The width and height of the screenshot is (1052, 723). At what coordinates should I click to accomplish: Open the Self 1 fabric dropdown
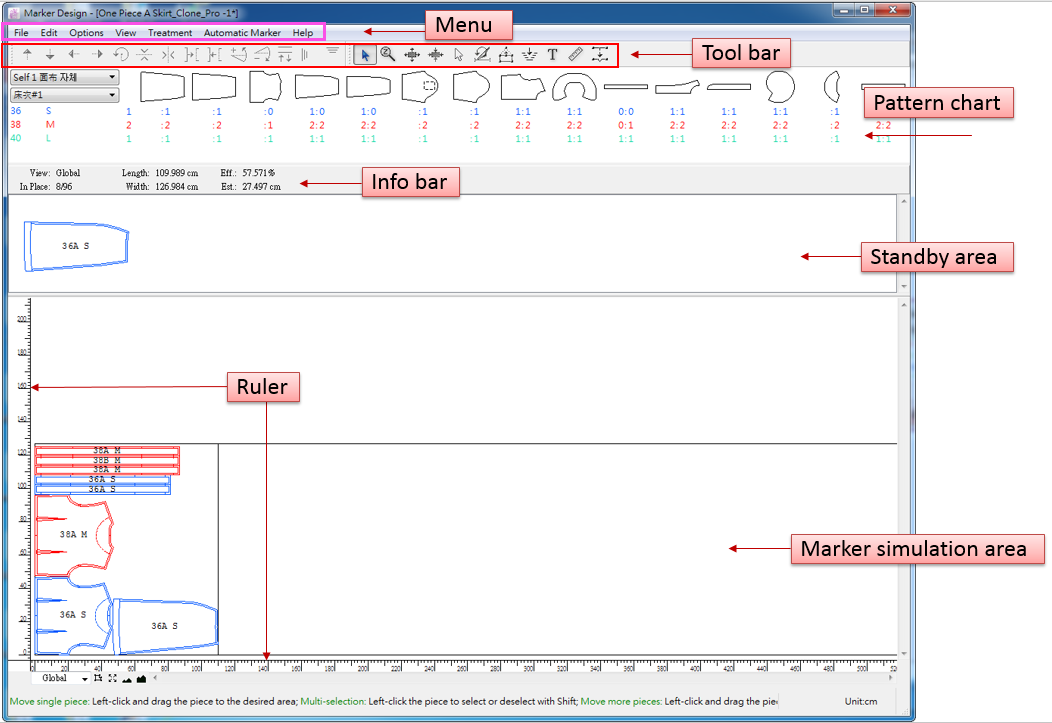(x=64, y=77)
